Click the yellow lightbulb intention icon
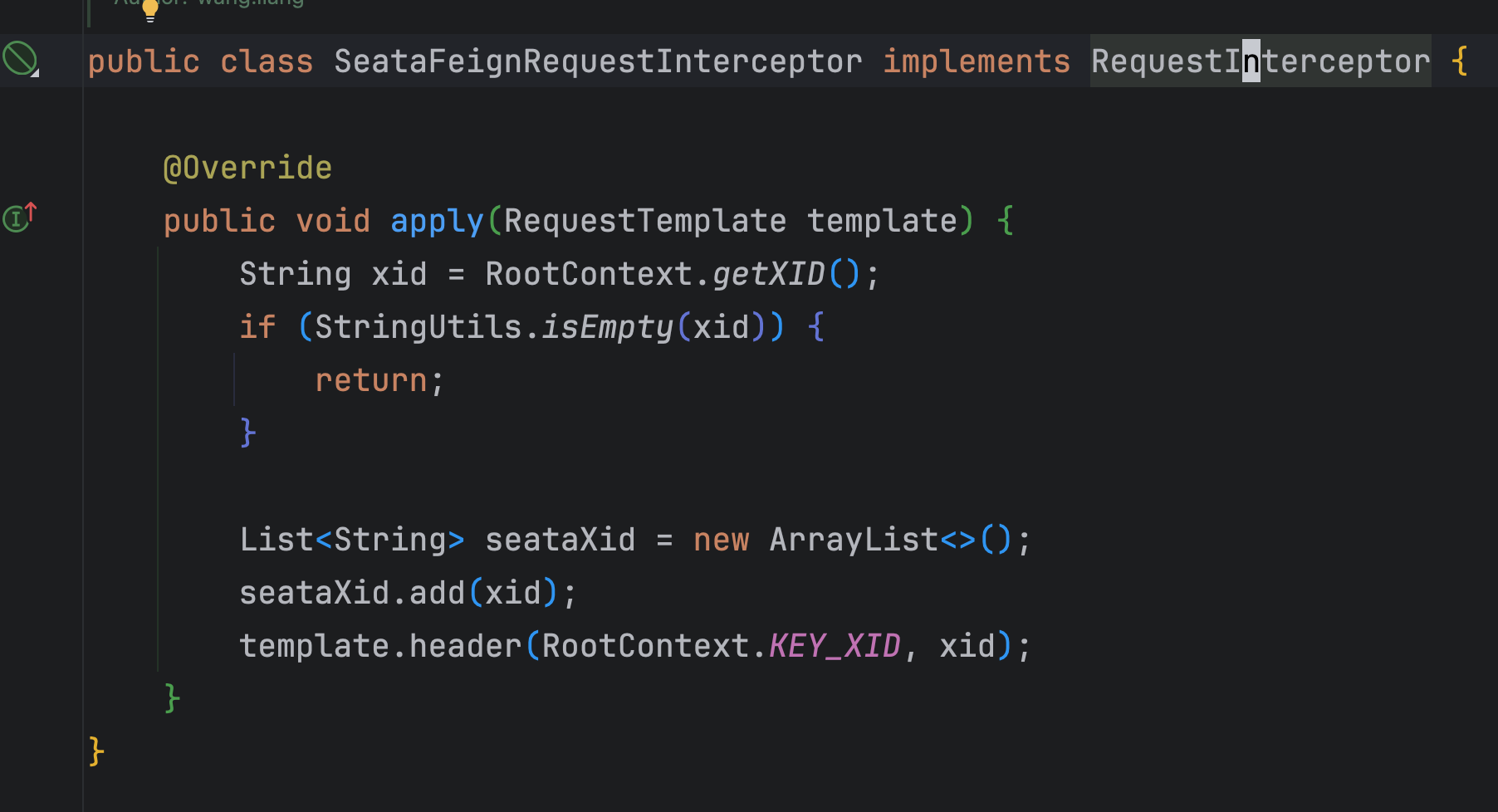1498x812 pixels. click(x=150, y=10)
